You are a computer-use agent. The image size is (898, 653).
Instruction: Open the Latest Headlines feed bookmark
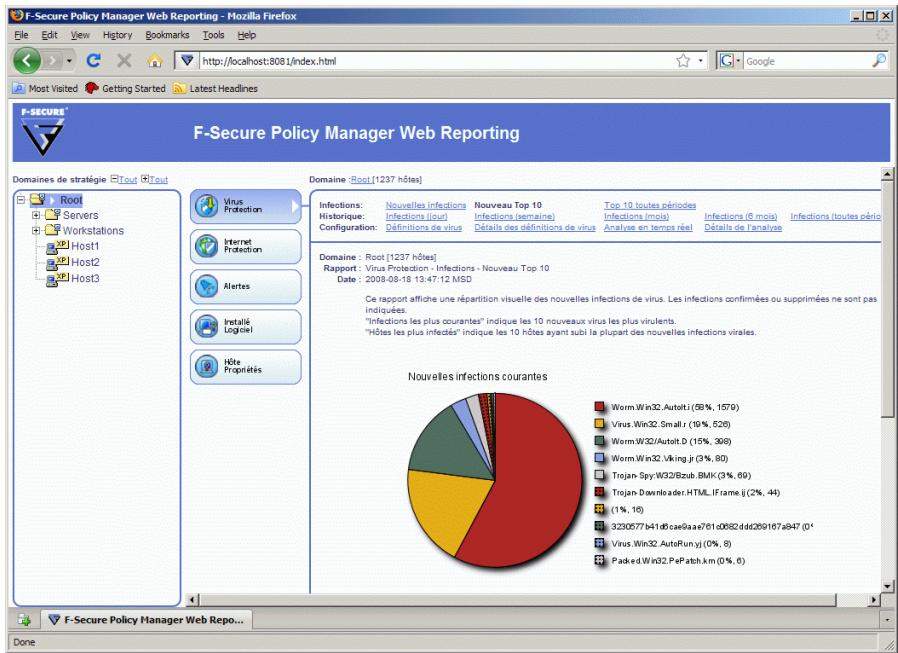[x=215, y=88]
